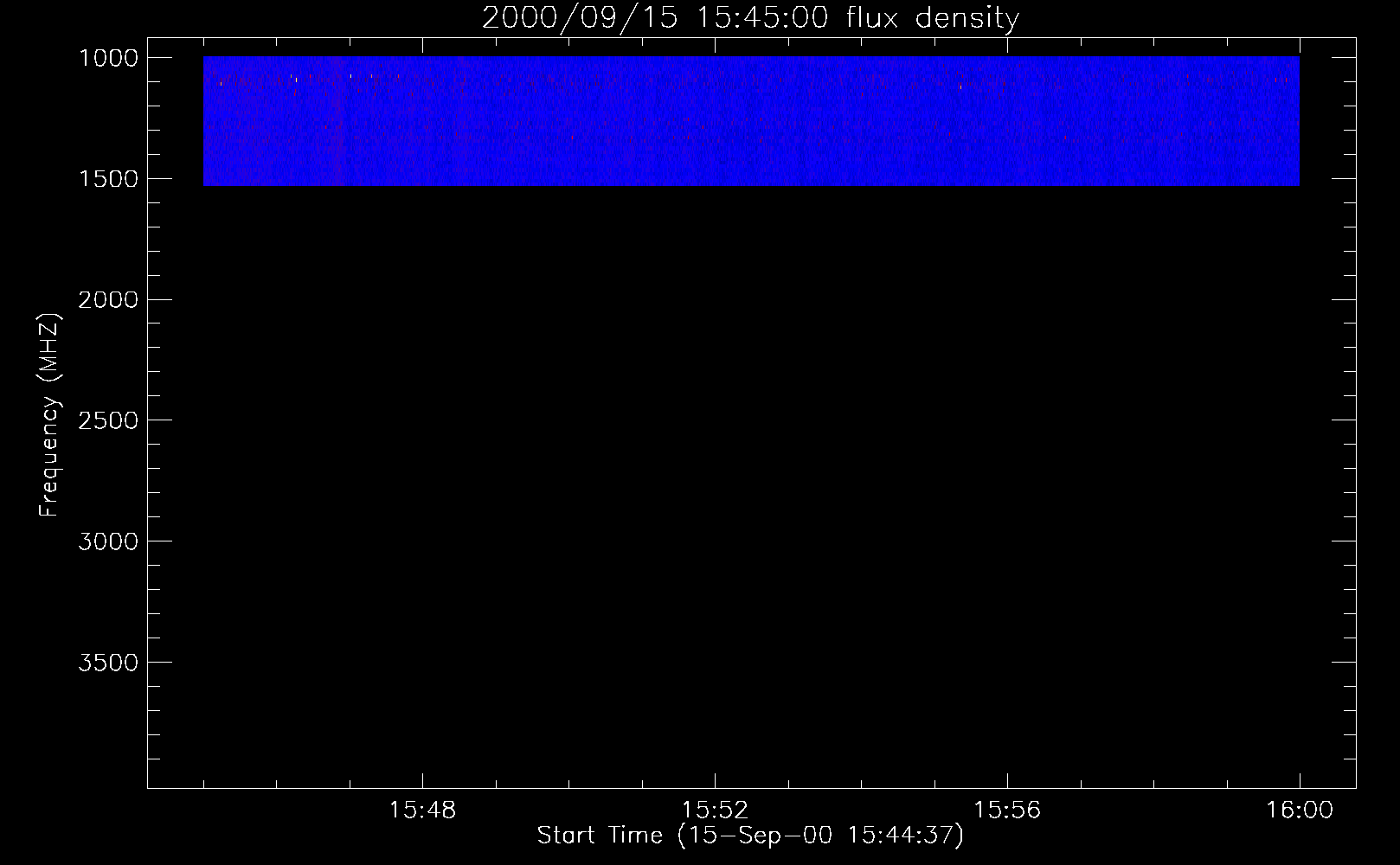The width and height of the screenshot is (1400, 865).
Task: Select the 15:52 time axis label
Action: [x=715, y=811]
